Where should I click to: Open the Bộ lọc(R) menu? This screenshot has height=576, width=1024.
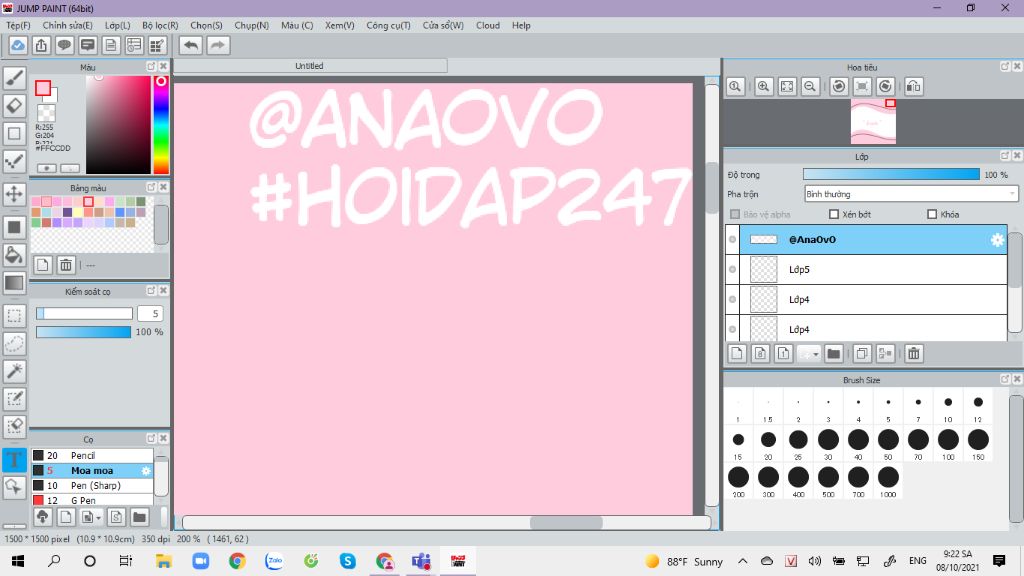(x=160, y=25)
